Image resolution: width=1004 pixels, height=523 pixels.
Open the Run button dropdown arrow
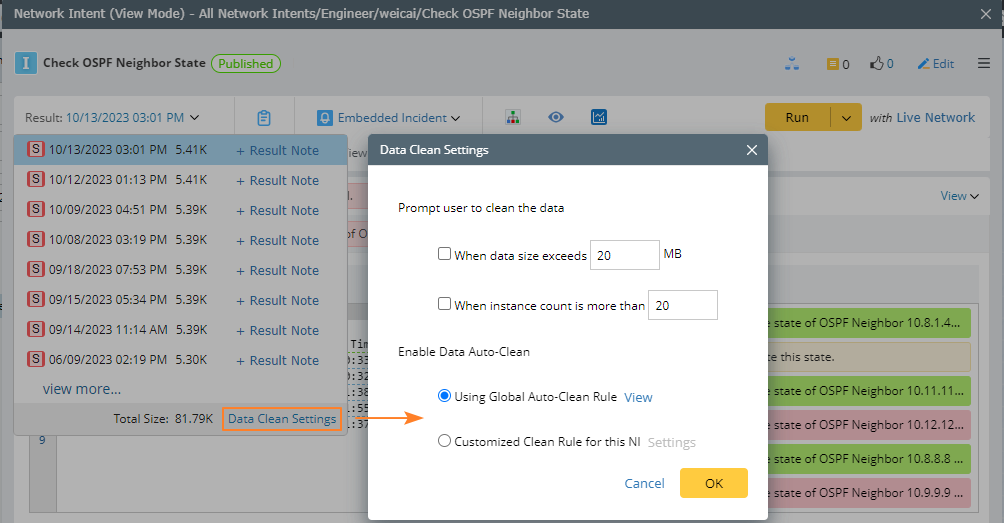(x=846, y=118)
